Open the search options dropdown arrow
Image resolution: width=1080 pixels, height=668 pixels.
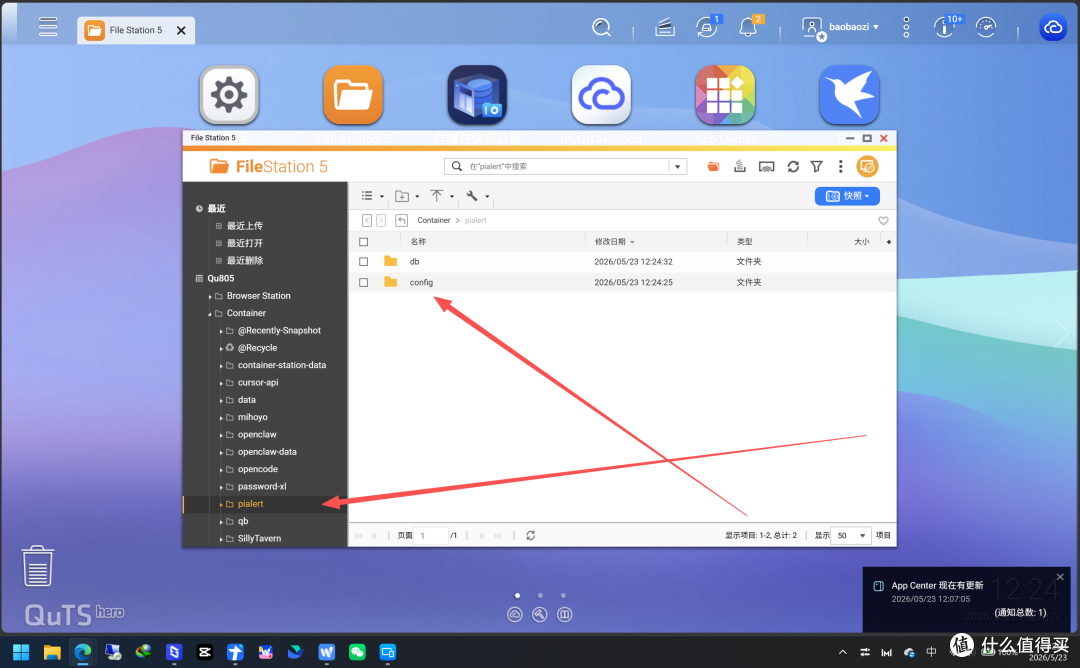678,167
